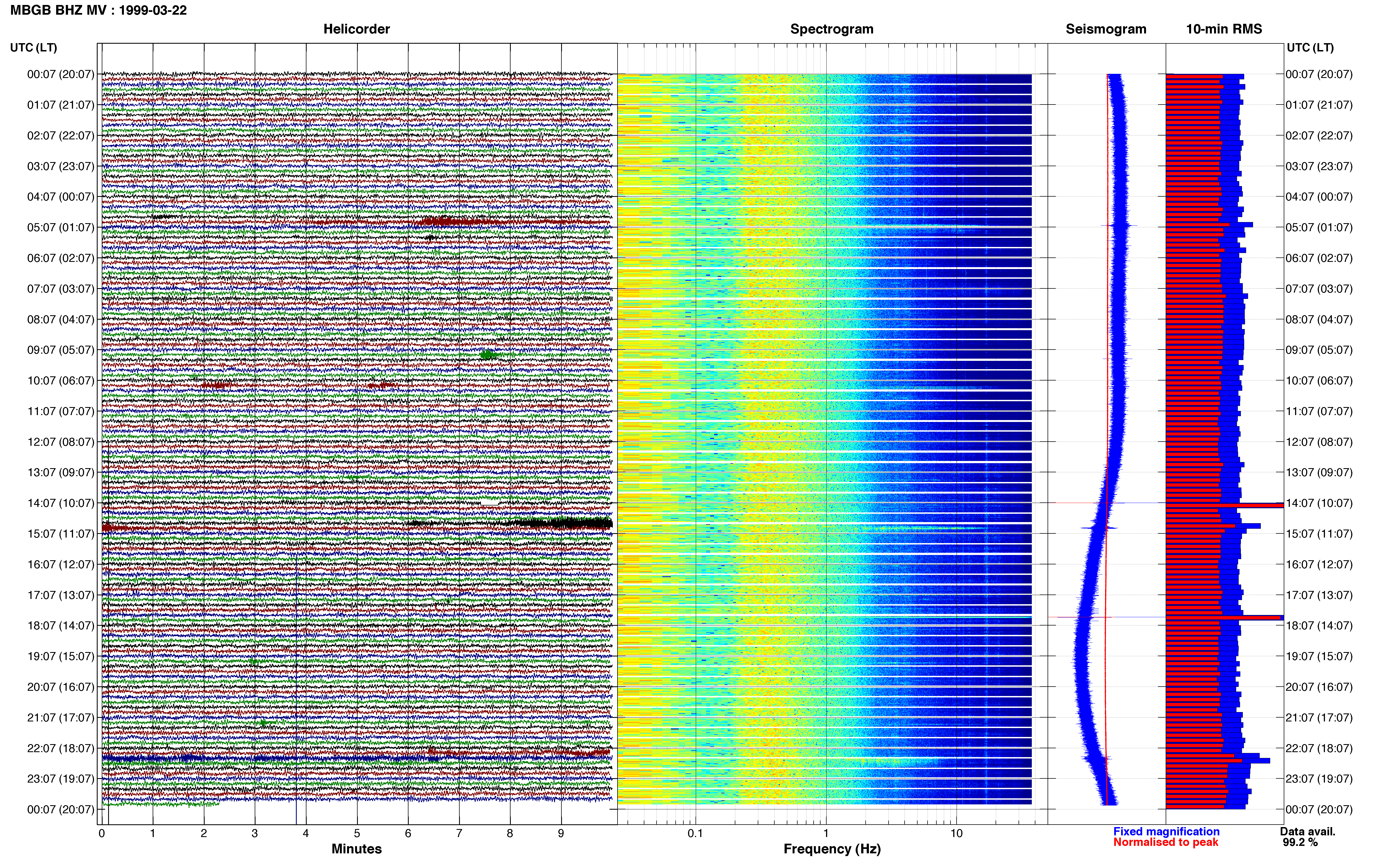Viewport: 1388px width, 868px height.
Task: Click the right time label '12:07 (08:07)'
Action: 1319,442
